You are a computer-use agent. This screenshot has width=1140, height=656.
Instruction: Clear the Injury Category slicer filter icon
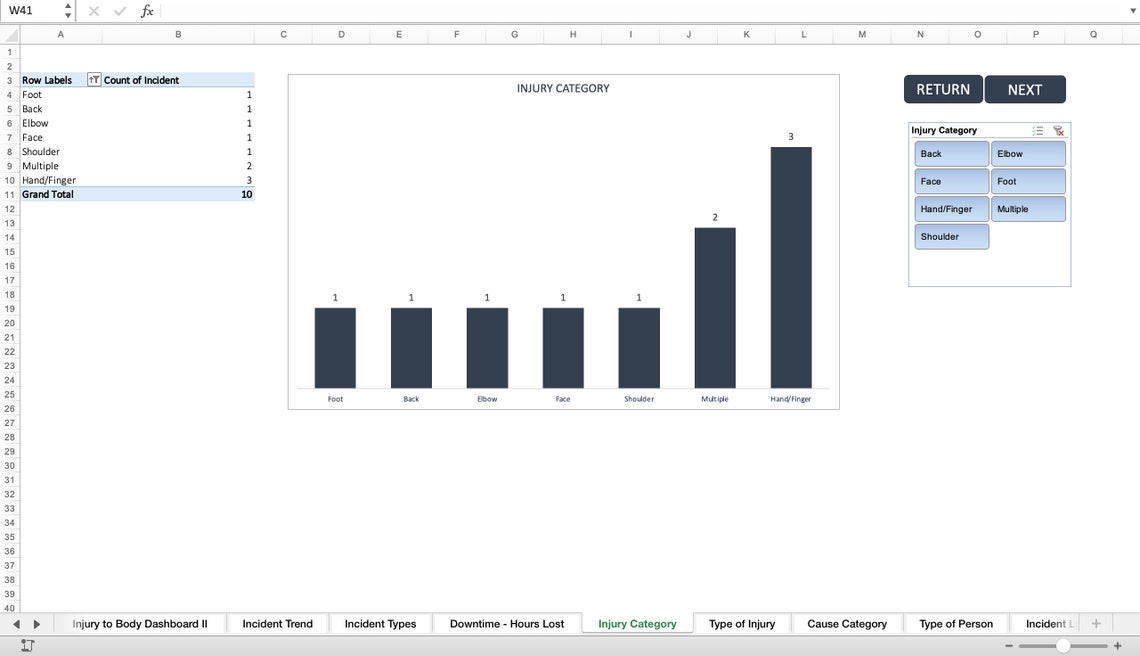click(x=1058, y=130)
